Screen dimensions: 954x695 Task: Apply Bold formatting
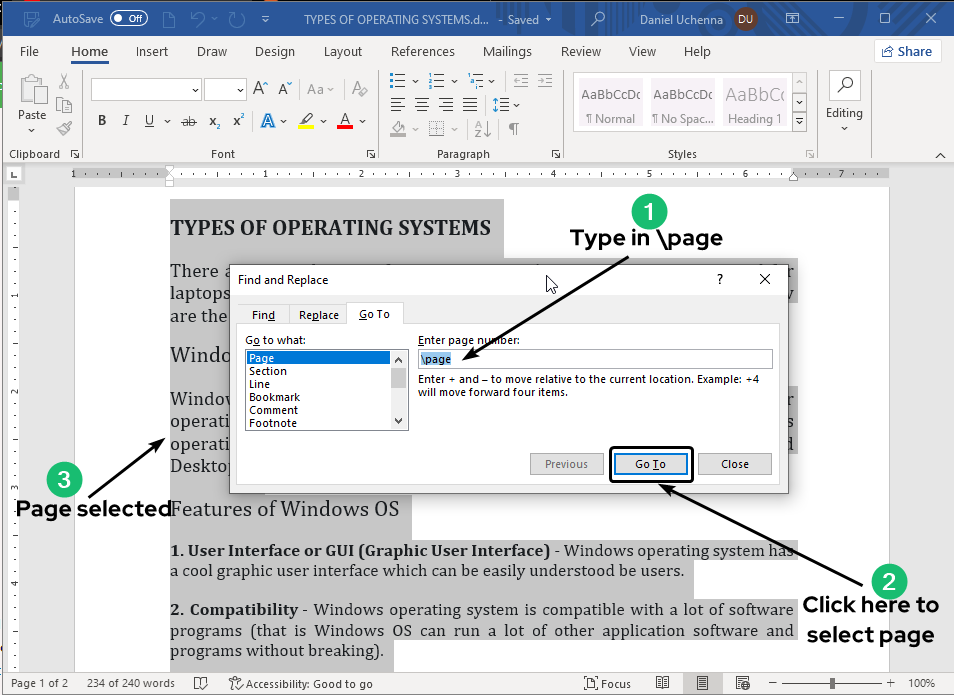click(101, 121)
